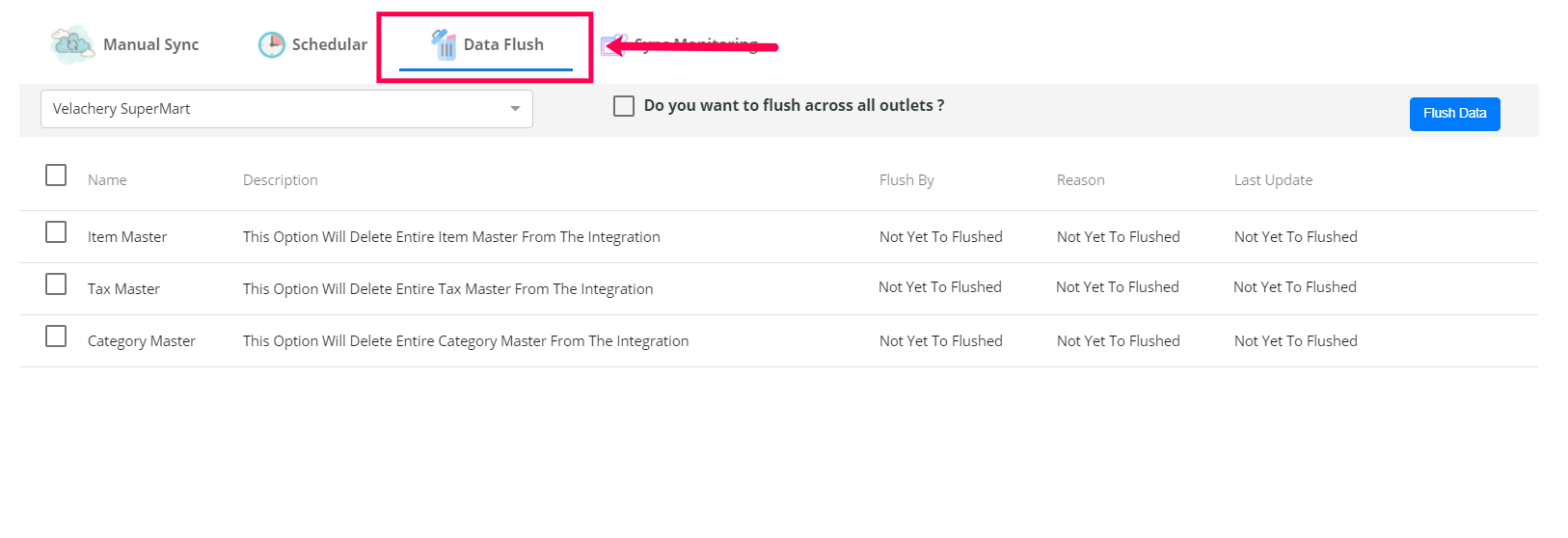1568x538 pixels.
Task: Click the Item Master row name
Action: pyautogui.click(x=127, y=237)
